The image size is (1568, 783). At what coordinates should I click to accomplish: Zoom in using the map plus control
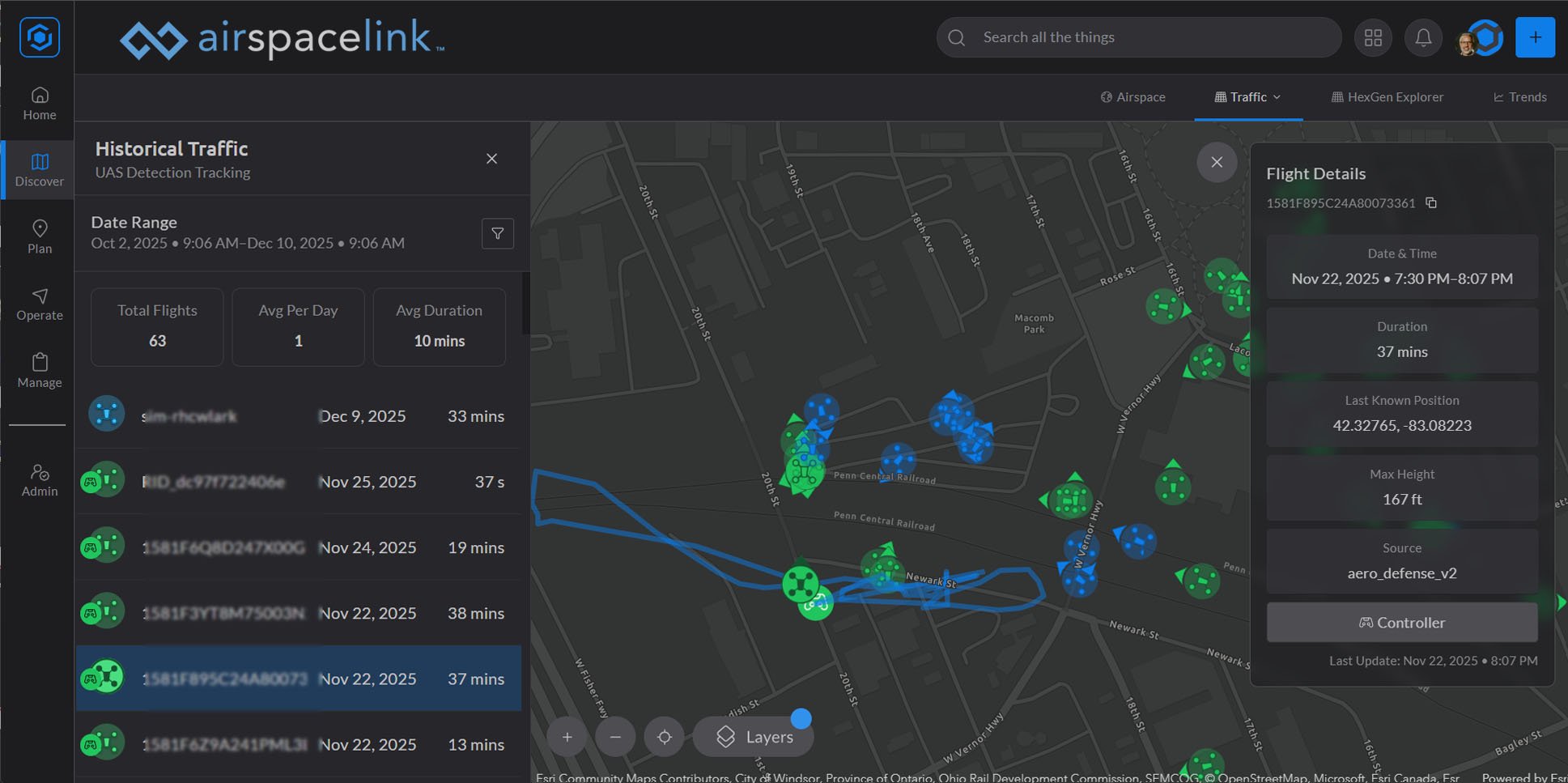click(567, 737)
